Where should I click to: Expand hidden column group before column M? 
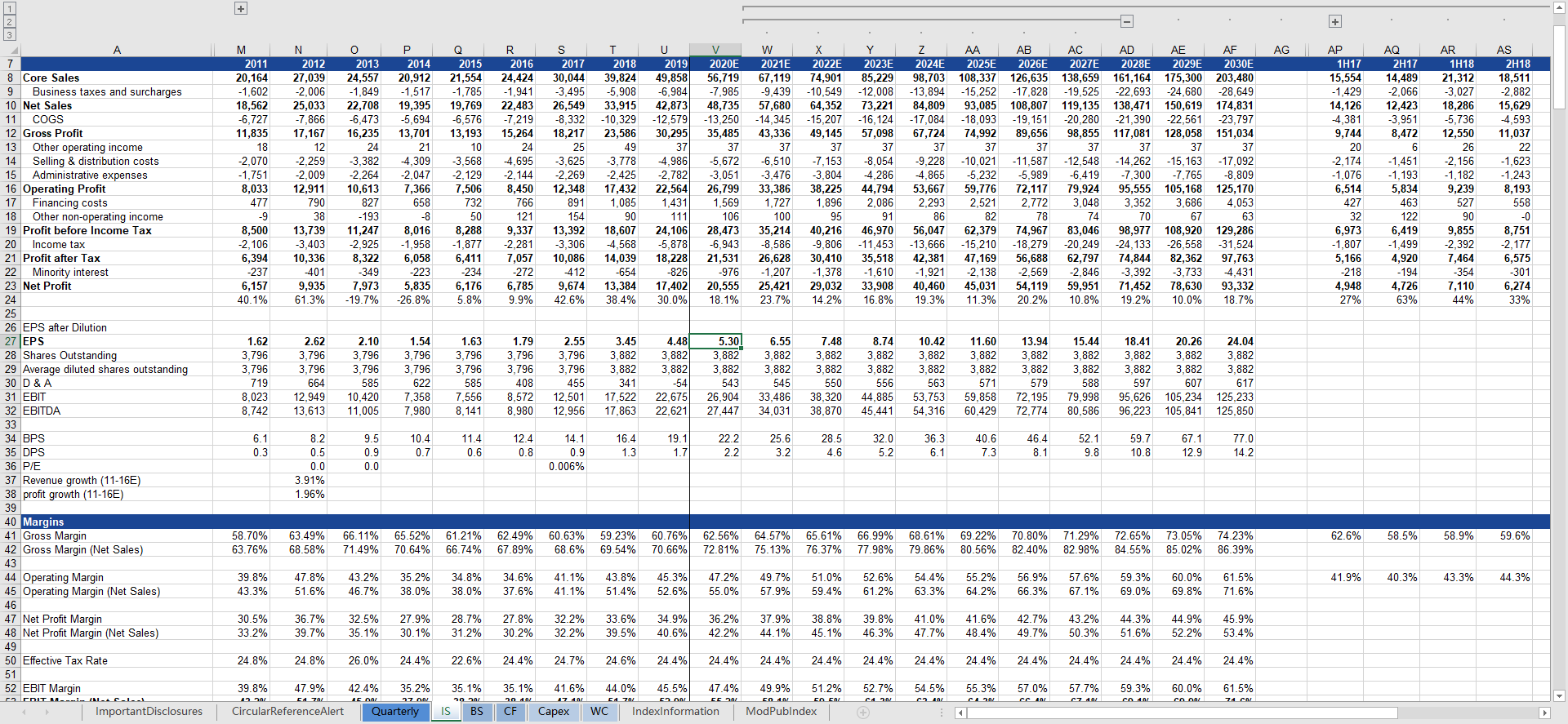point(241,8)
